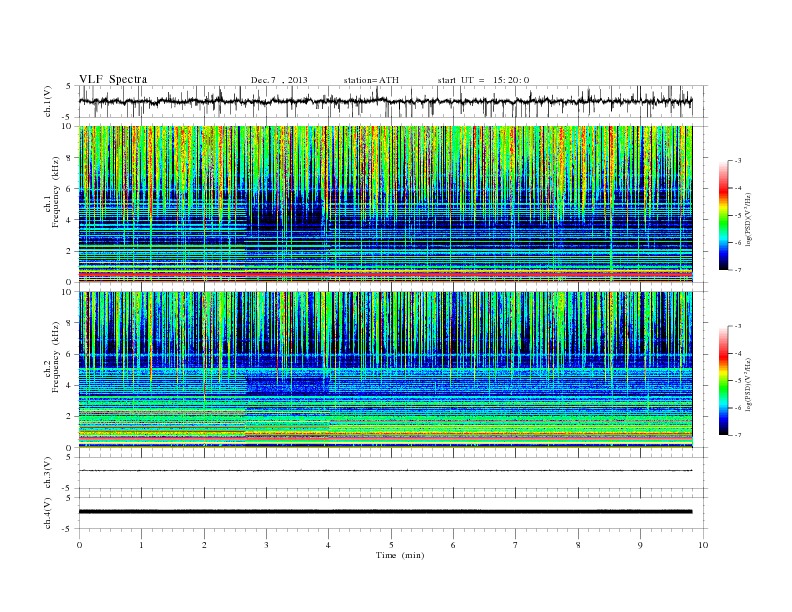Click the "8" kHz tick of ch.1 spectrogram

pyautogui.click(x=70, y=158)
